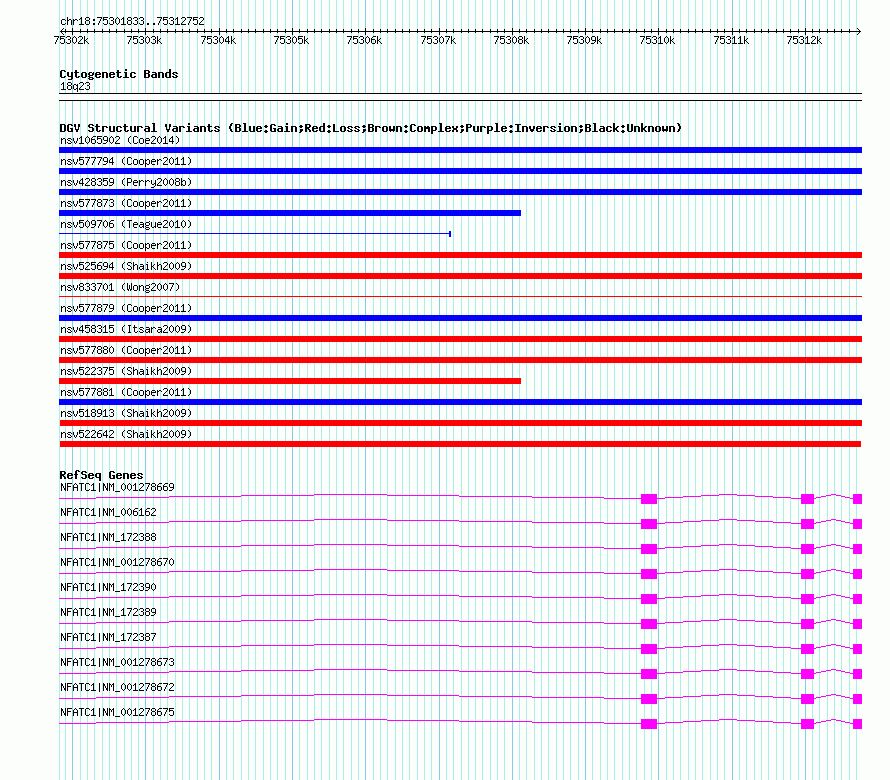Click the nsv1065902 (Coe2014) variant label

point(120,140)
